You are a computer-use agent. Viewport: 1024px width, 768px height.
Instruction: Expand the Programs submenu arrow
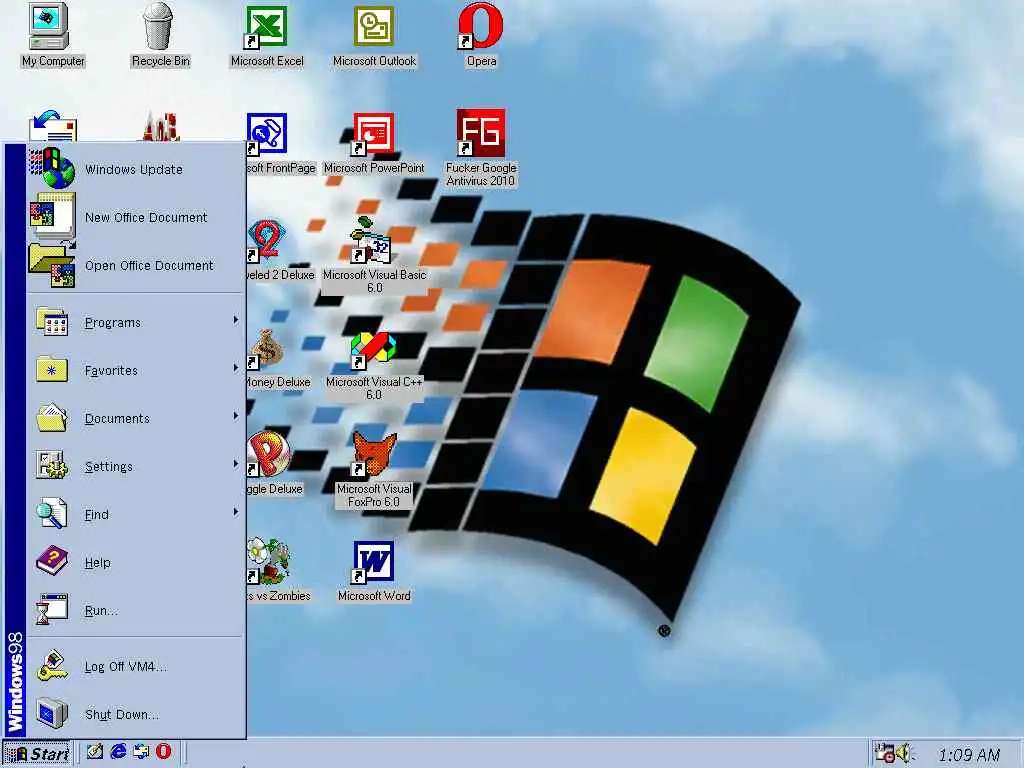pos(236,320)
